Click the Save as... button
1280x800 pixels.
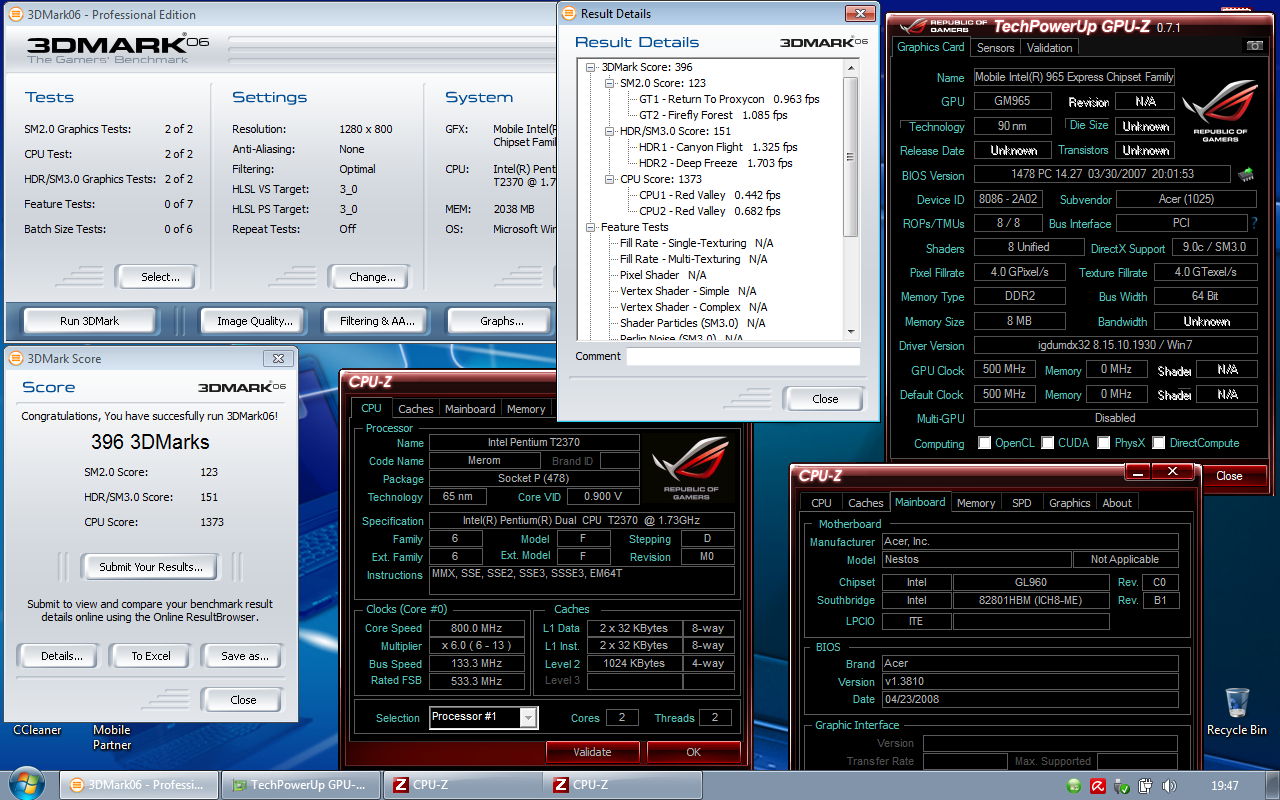point(245,656)
